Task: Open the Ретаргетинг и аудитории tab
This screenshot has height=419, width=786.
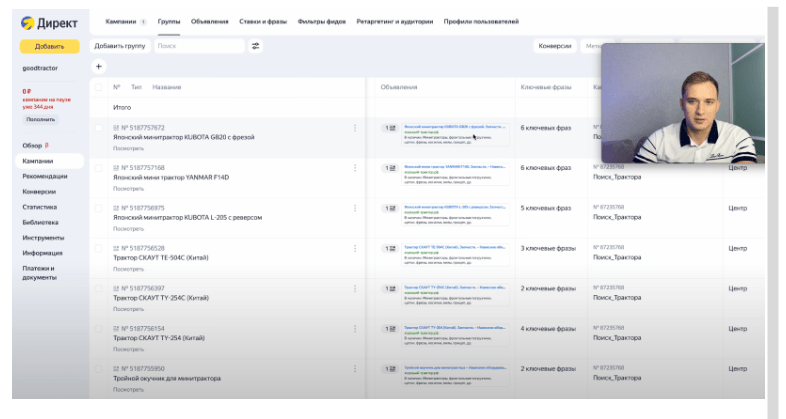Action: click(395, 22)
